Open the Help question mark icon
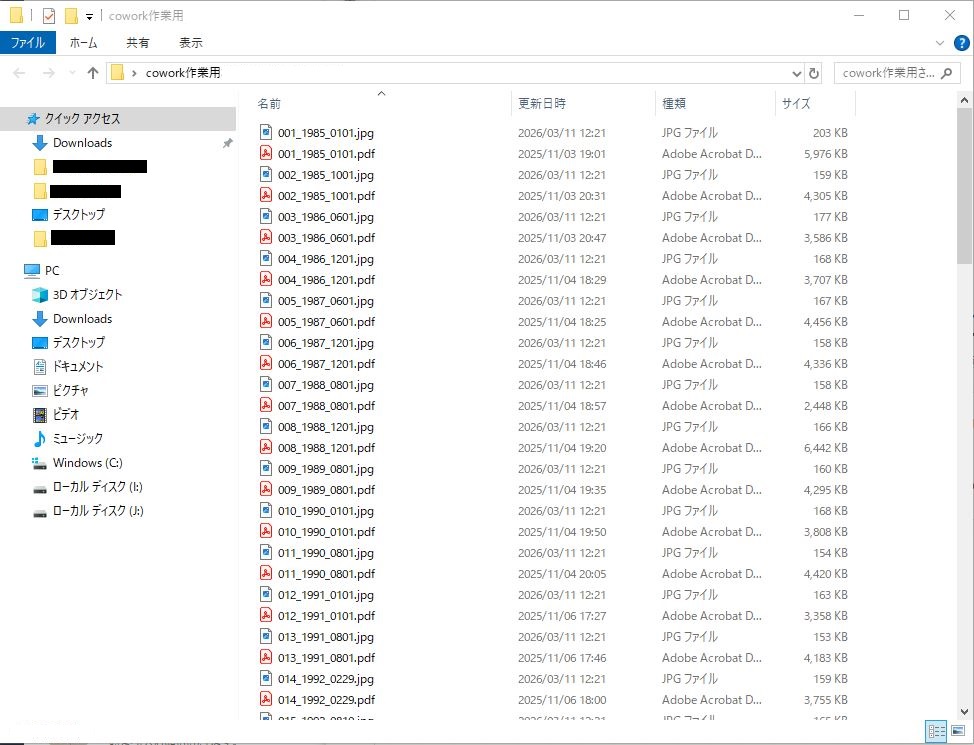The image size is (974, 745). pos(962,43)
